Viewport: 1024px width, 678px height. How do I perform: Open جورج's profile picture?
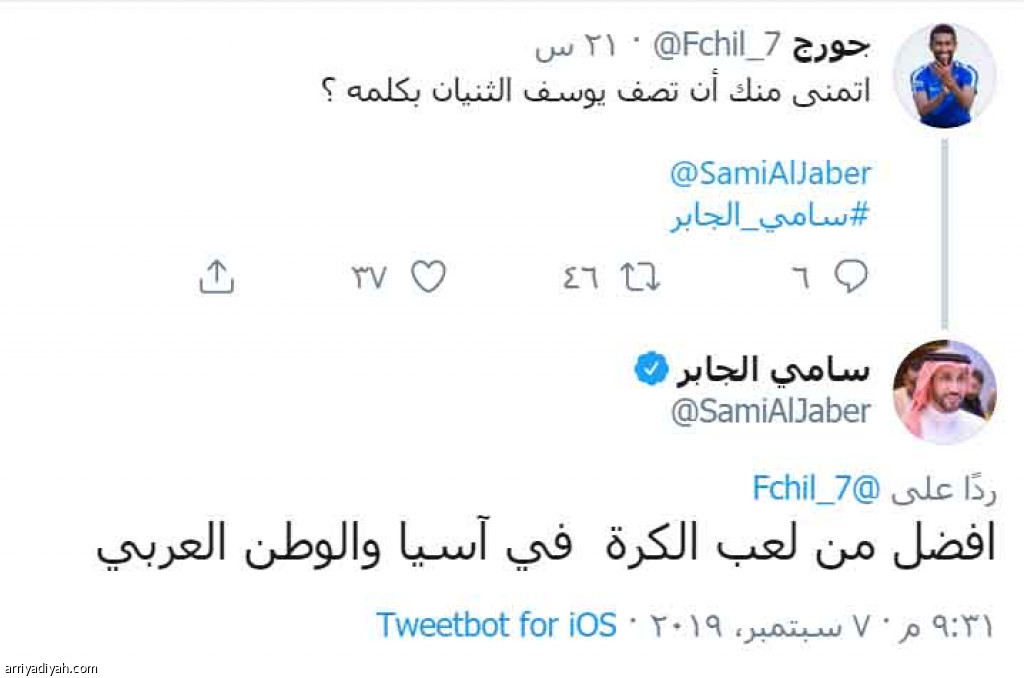click(944, 74)
